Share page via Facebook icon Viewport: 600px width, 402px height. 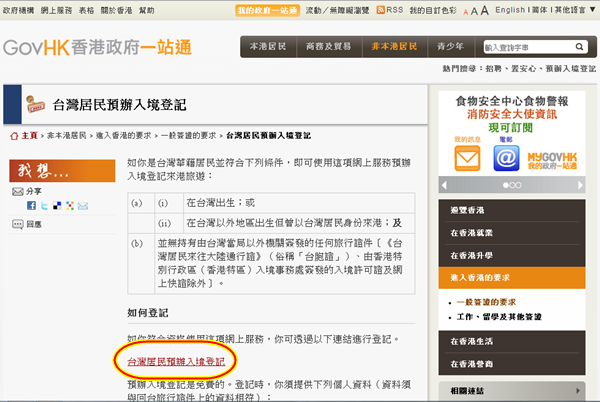(31, 206)
